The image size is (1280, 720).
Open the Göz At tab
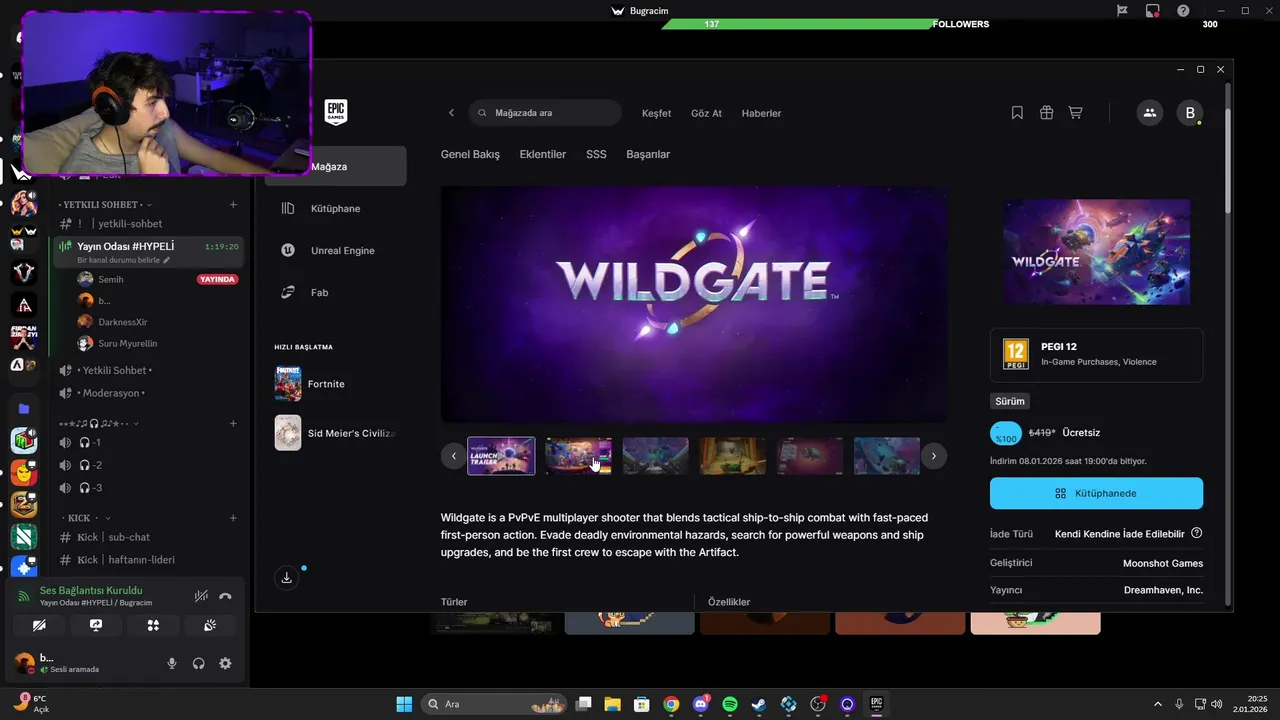[706, 113]
